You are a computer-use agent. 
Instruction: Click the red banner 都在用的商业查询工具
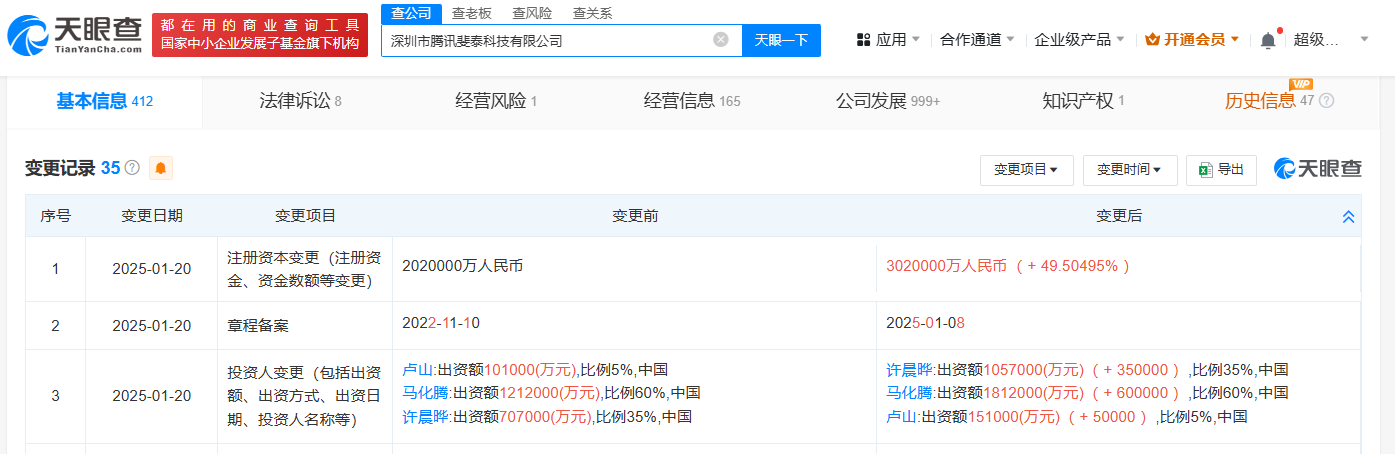pos(262,35)
